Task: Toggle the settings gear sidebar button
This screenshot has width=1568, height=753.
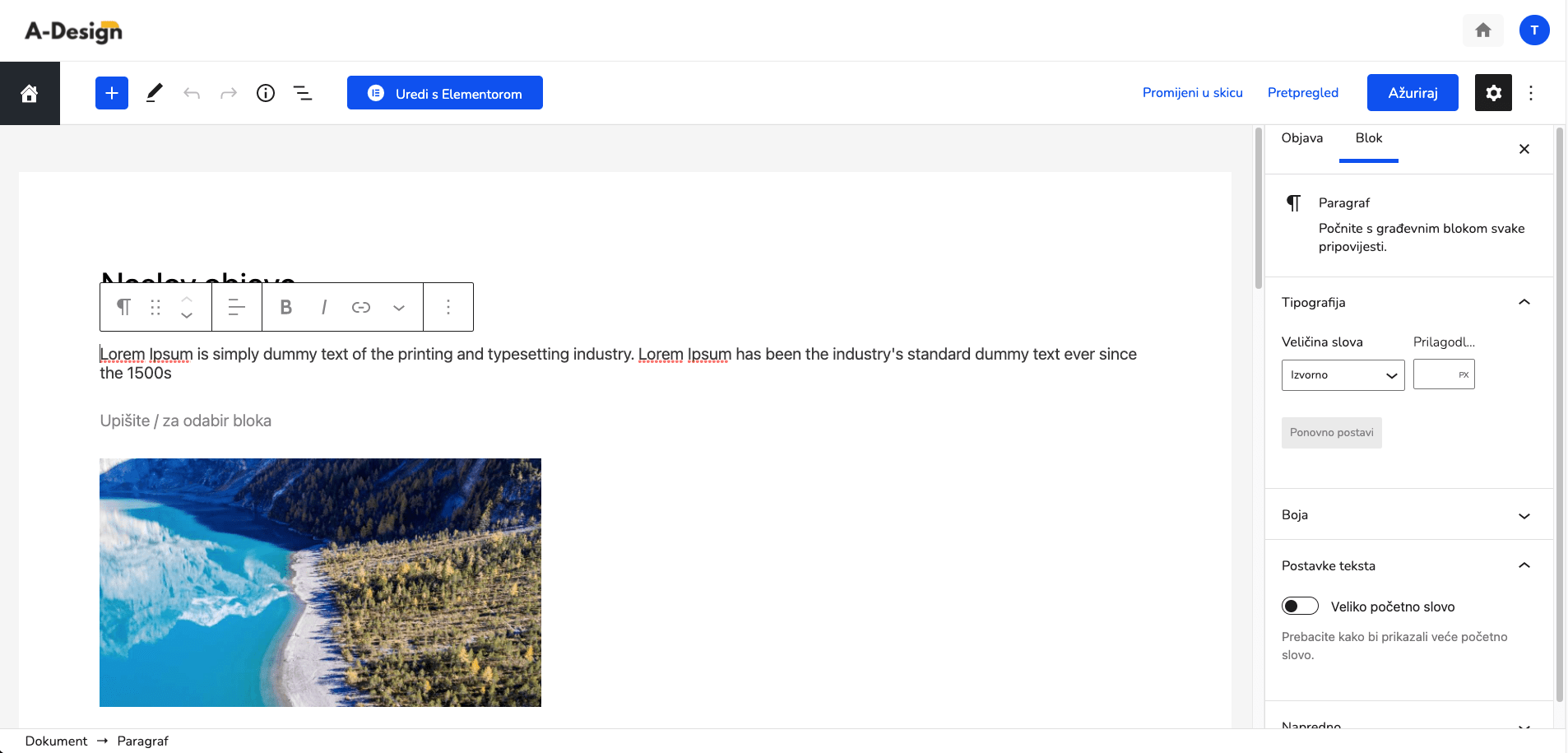Action: (x=1493, y=93)
